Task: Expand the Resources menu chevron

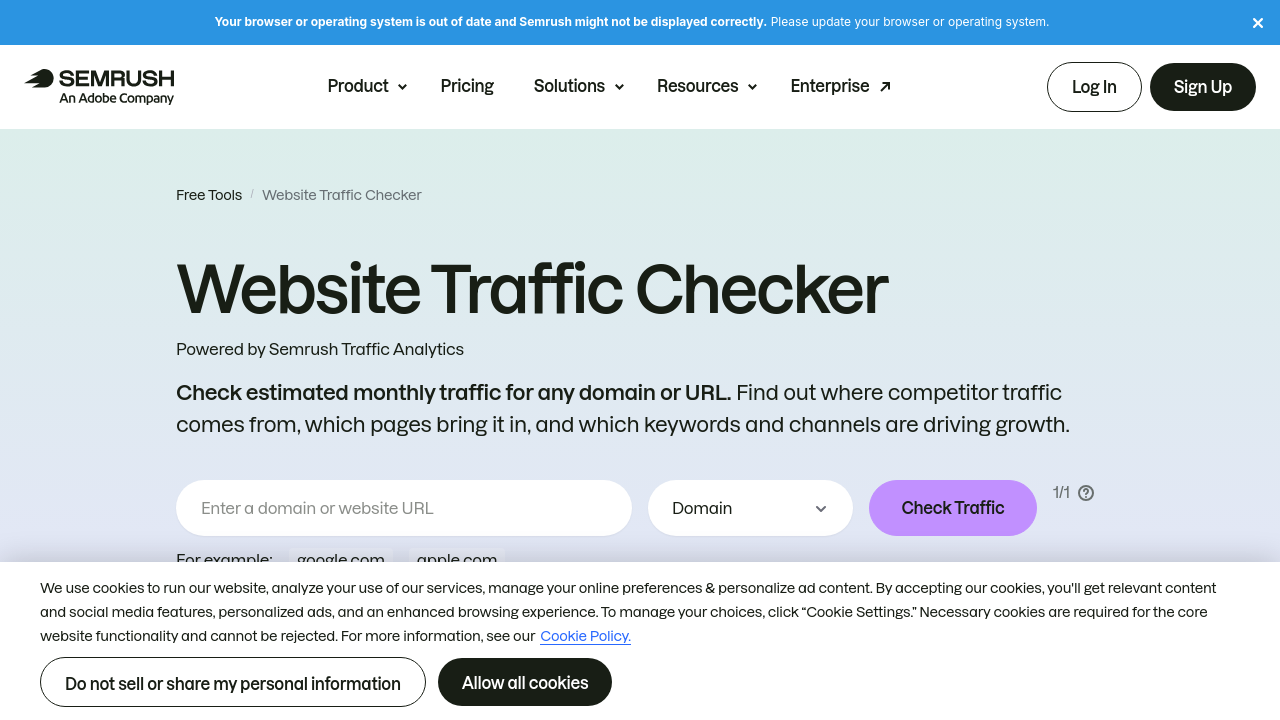Action: point(752,87)
